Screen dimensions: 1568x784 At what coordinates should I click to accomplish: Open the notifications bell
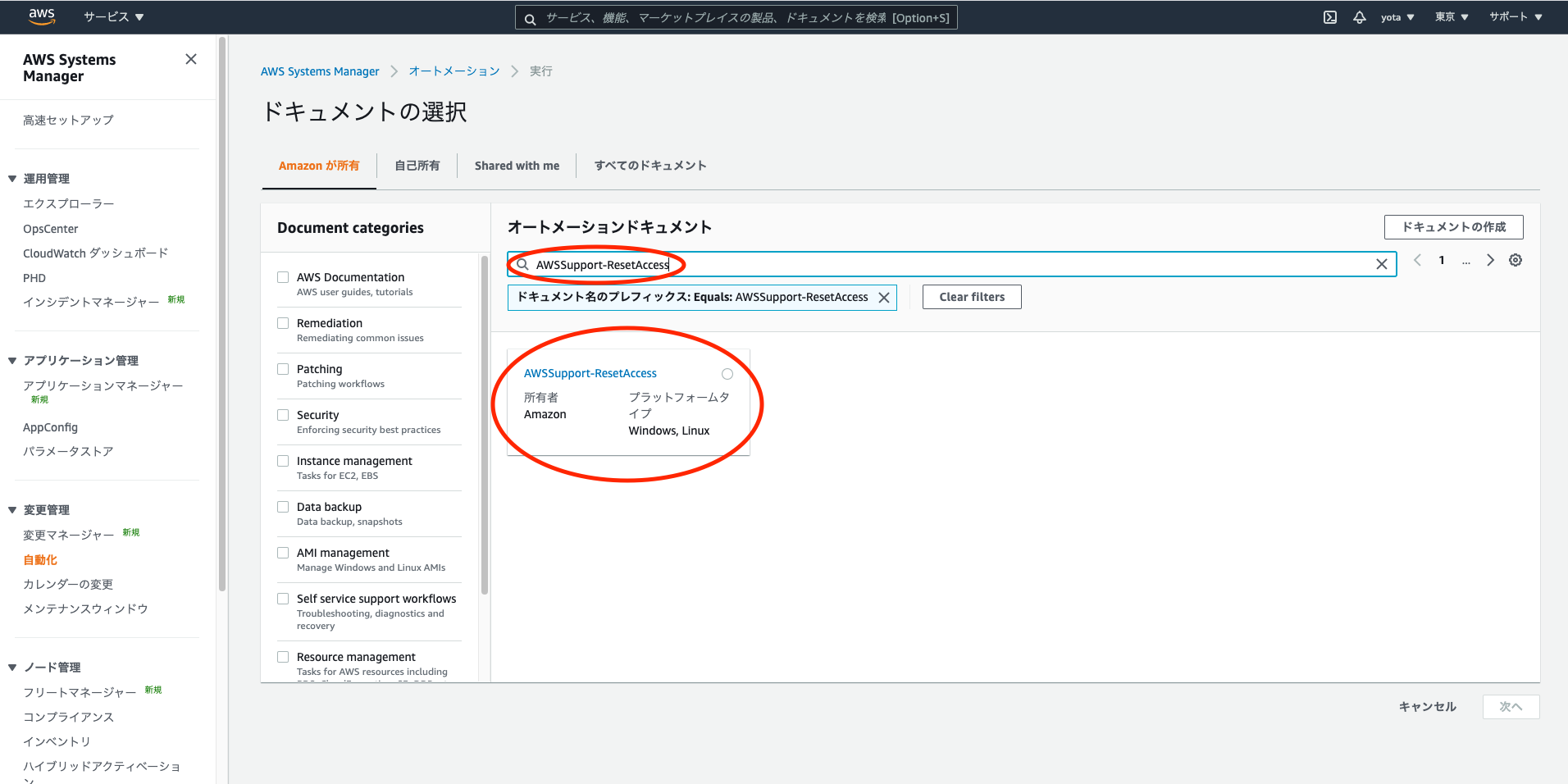1360,17
